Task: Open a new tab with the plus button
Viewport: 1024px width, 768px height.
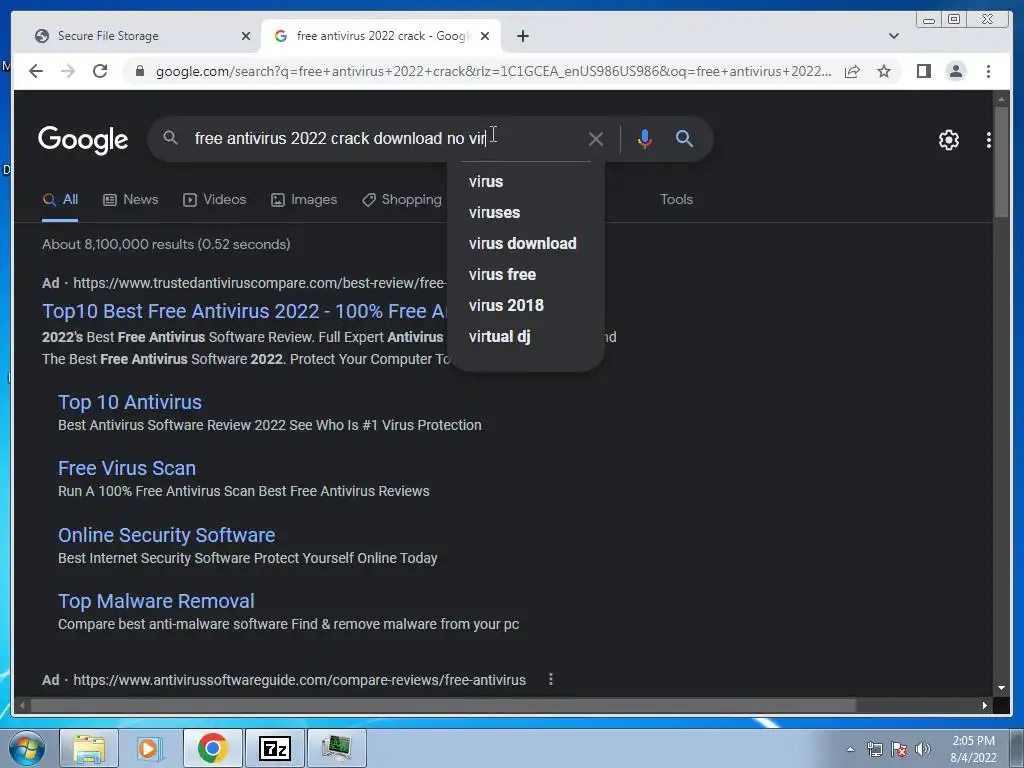Action: (522, 36)
